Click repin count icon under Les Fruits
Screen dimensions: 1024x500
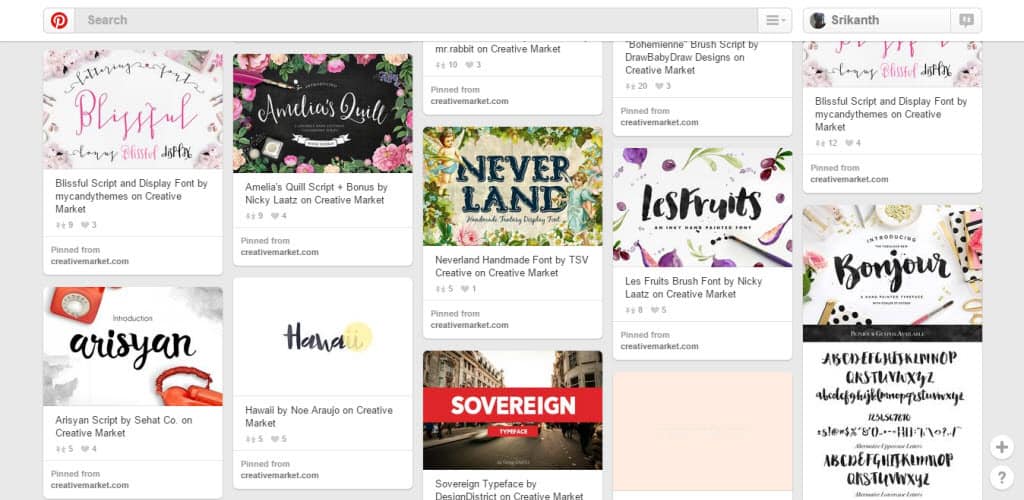point(630,311)
